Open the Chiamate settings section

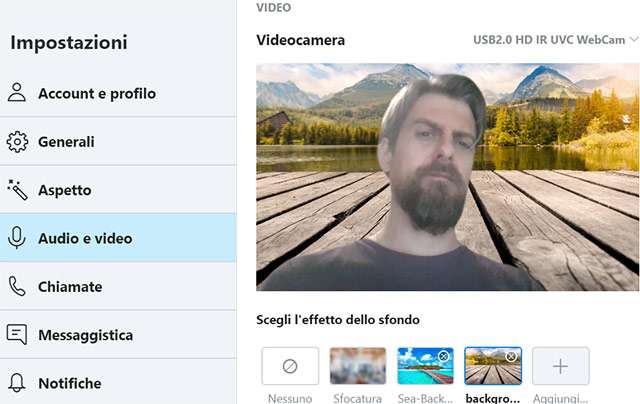click(118, 286)
